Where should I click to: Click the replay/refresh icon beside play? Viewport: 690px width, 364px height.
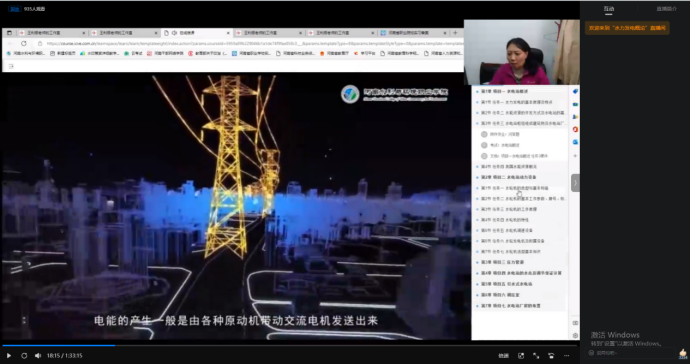(x=24, y=356)
